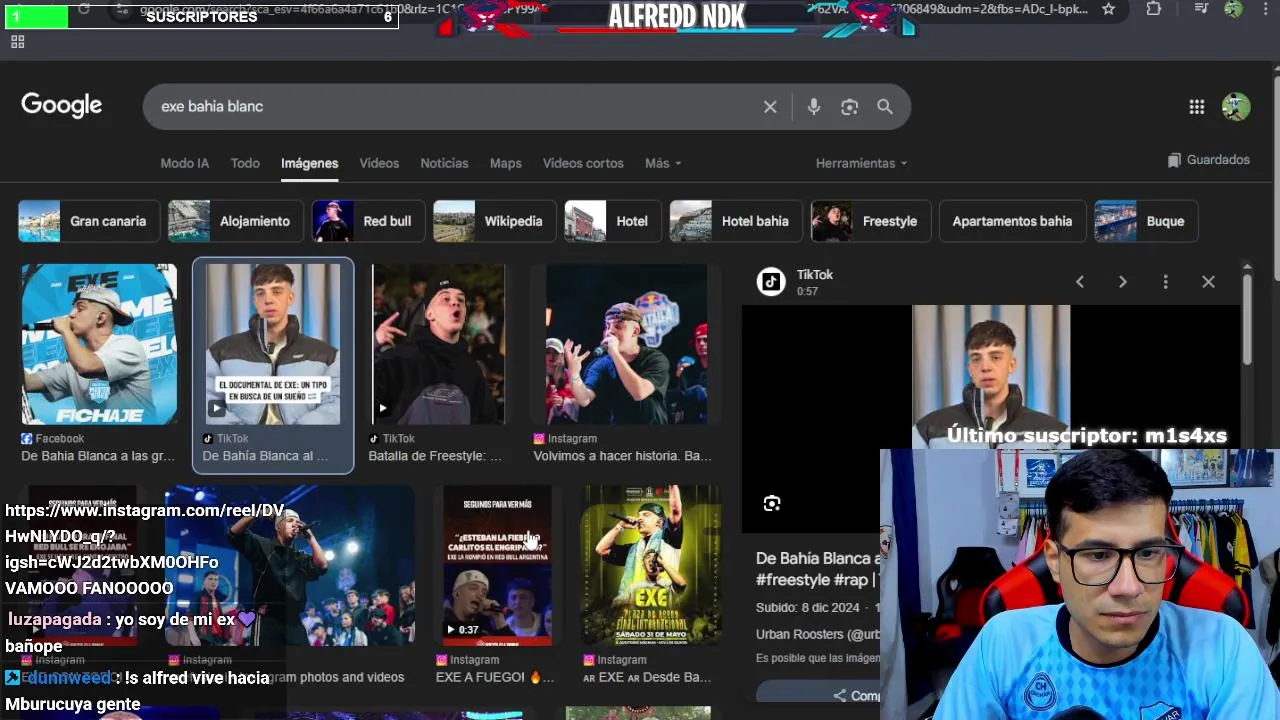Screen dimensions: 1280x720
Task: Filter by the Buque chip
Action: (x=1145, y=221)
